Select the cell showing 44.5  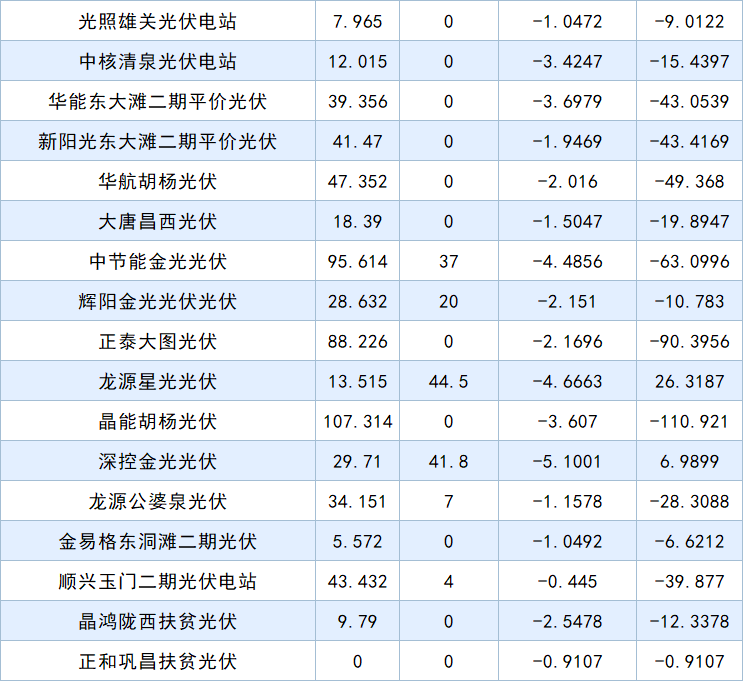pyautogui.click(x=448, y=381)
